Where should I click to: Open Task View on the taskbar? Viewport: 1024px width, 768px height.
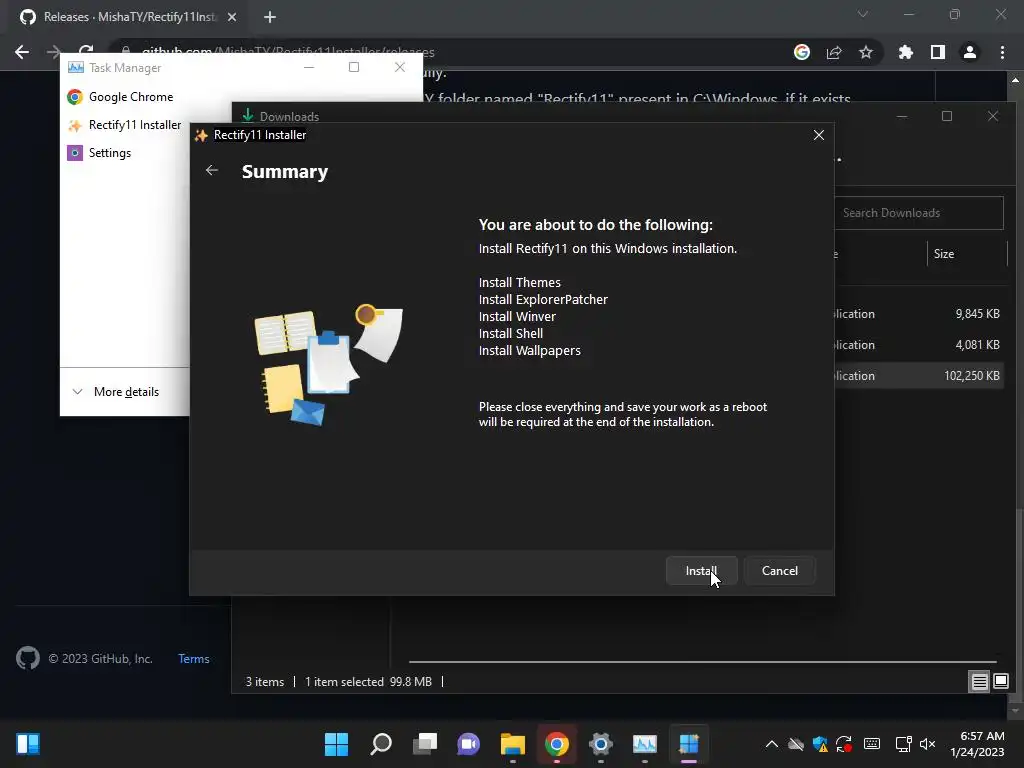pyautogui.click(x=424, y=744)
